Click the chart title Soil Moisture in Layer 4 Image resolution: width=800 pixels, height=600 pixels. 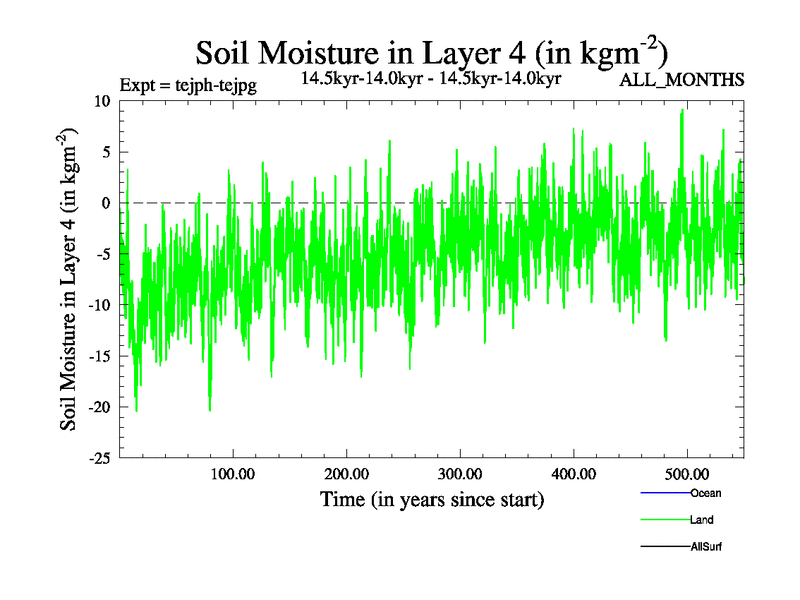(431, 52)
